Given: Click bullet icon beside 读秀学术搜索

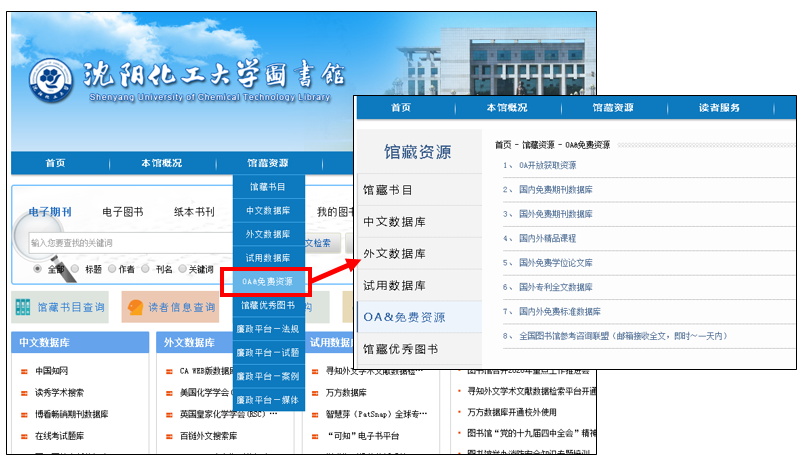Looking at the screenshot, I should (x=25, y=393).
